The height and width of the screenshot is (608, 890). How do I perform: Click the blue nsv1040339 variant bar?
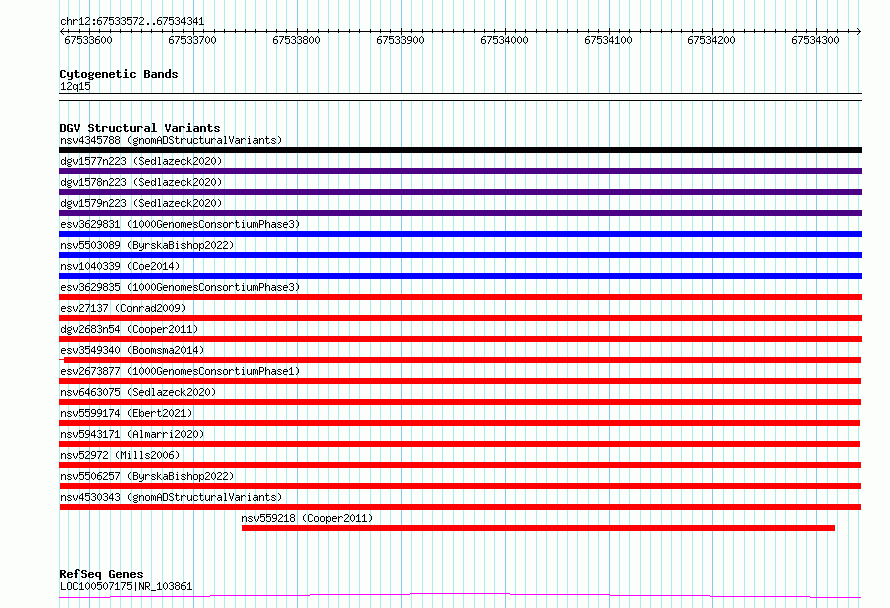click(x=460, y=276)
